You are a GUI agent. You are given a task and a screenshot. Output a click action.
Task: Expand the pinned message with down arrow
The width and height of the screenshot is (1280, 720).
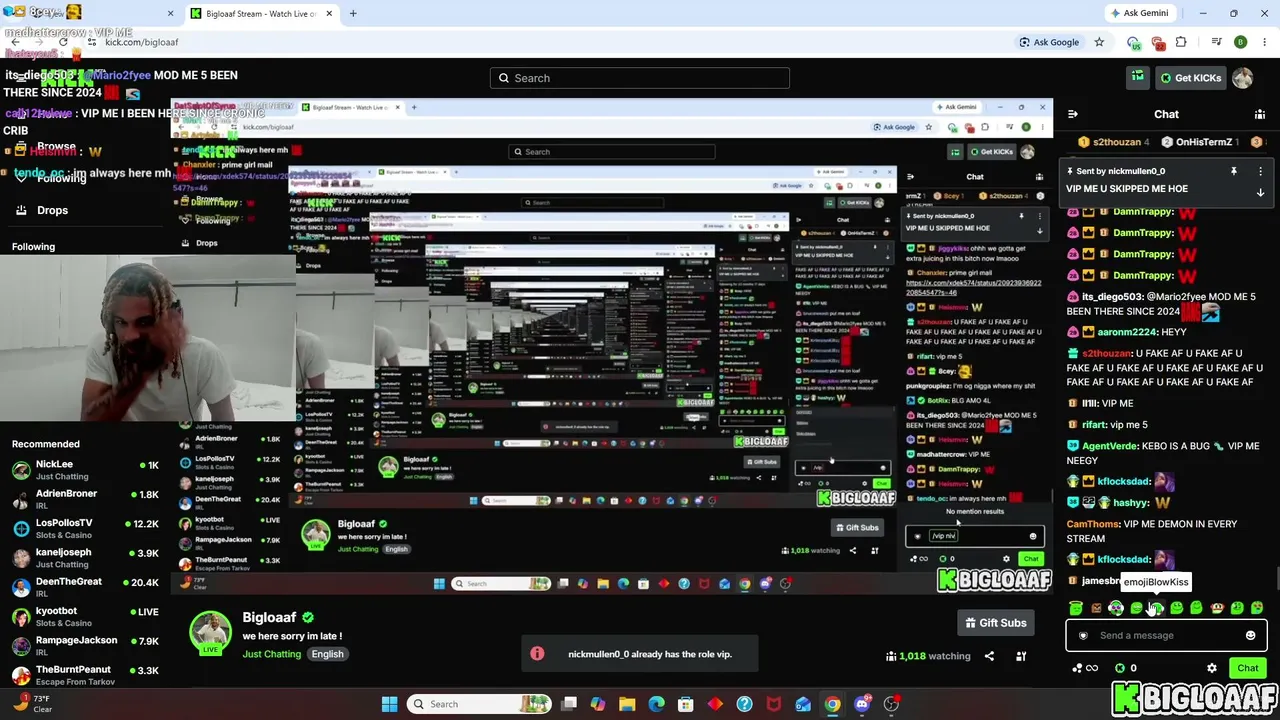pyautogui.click(x=1260, y=192)
